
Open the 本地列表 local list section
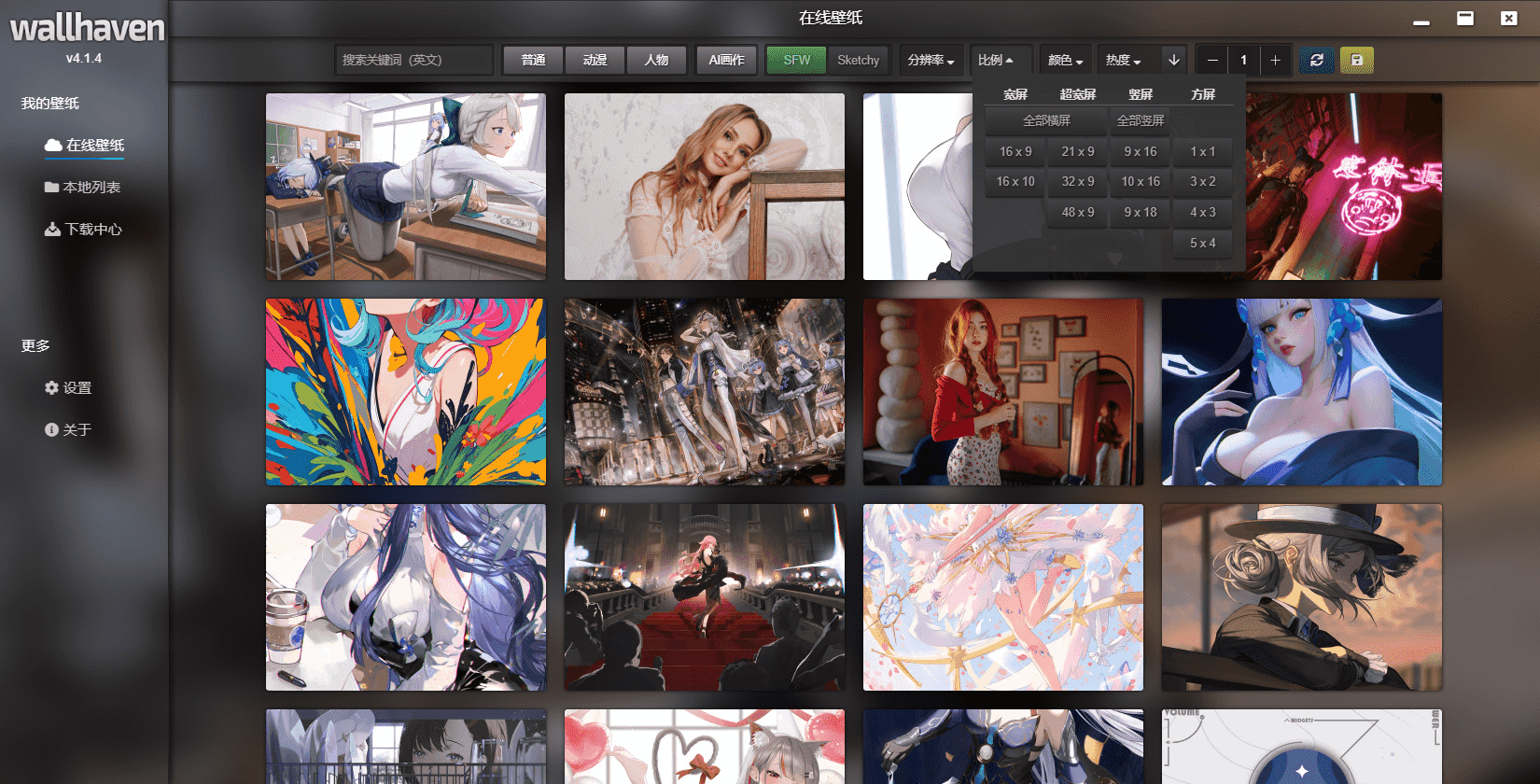(82, 187)
